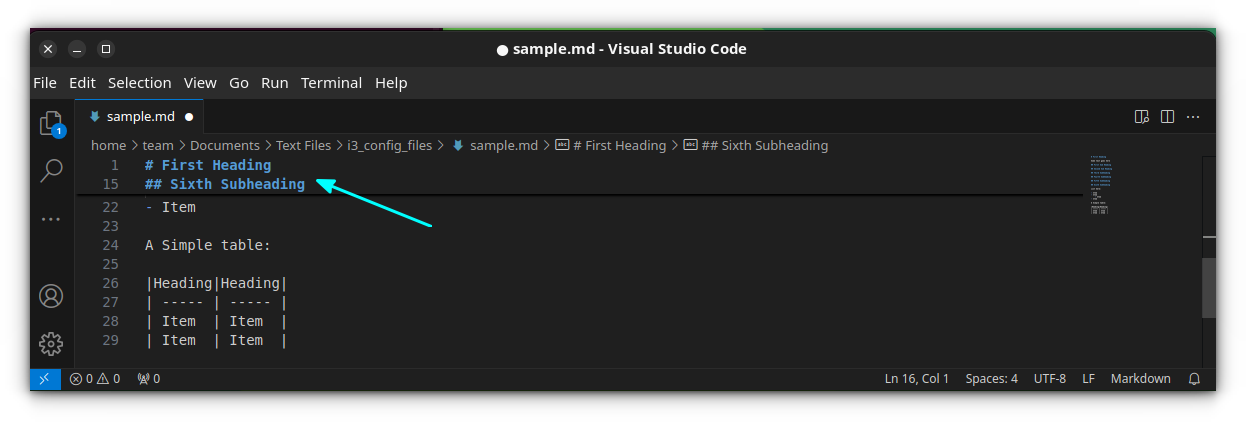Click the vertical scrollbar thumb in editor
Screen dimensions: 1246x423
(x=1208, y=285)
